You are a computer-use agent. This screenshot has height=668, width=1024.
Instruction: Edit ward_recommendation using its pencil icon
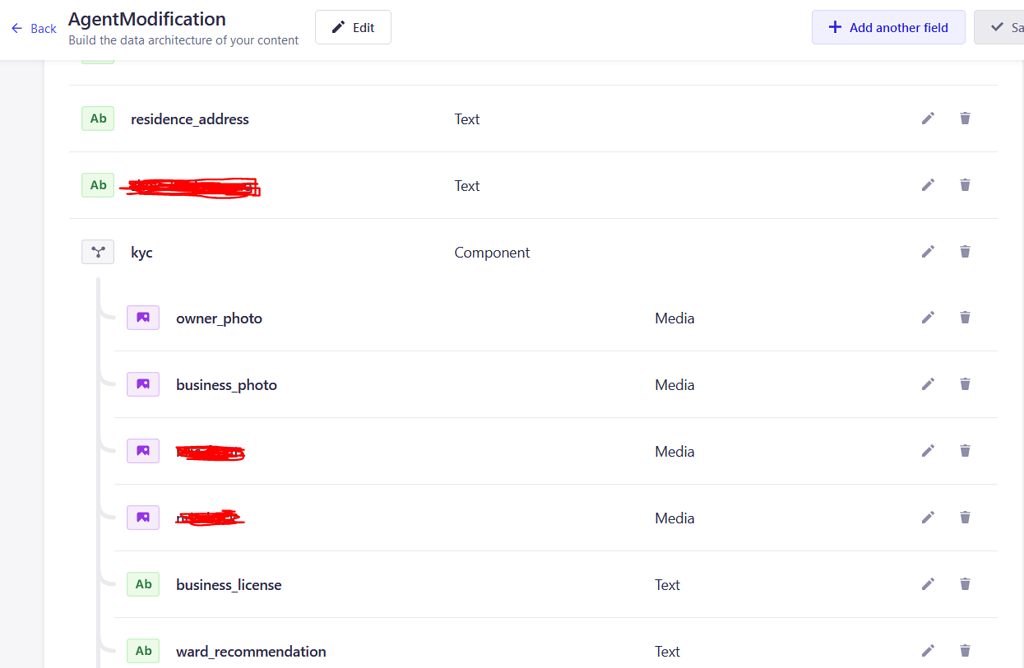point(928,651)
